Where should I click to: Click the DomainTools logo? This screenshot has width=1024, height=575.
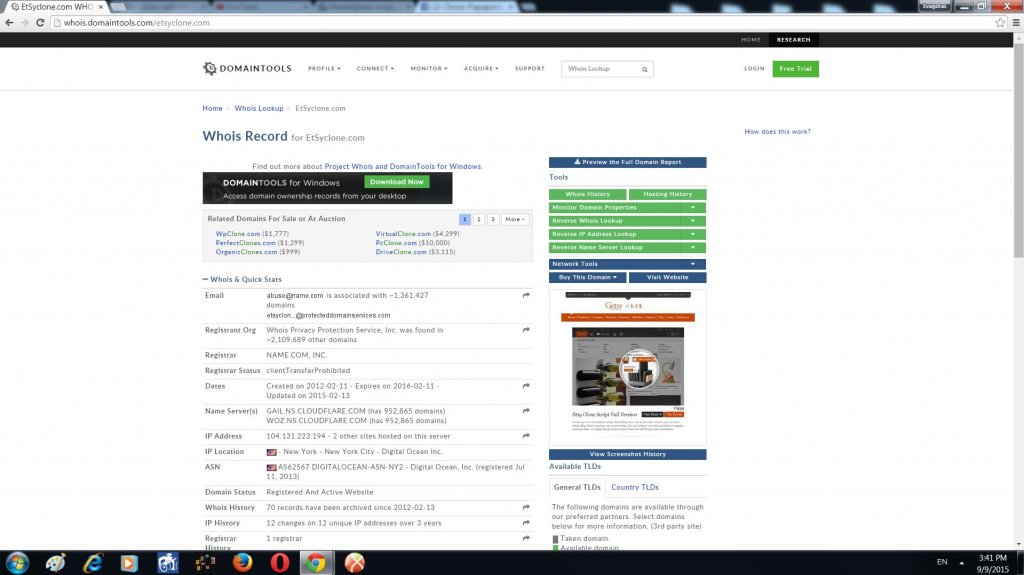[x=247, y=68]
